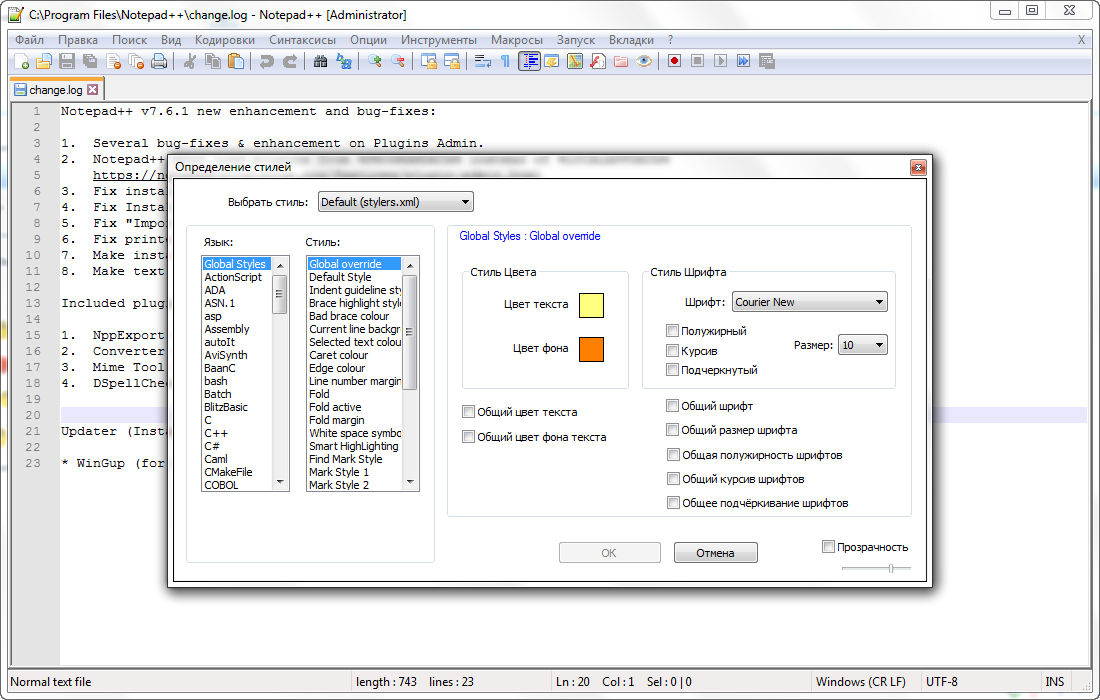This screenshot has width=1100, height=700.
Task: Enable the Полужирный checkbox
Action: 673,331
